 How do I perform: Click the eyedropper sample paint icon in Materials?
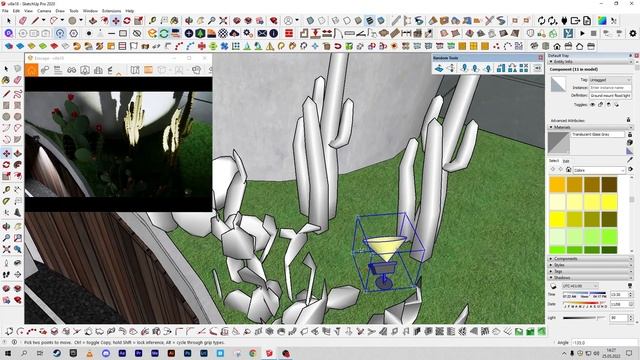[x=630, y=160]
